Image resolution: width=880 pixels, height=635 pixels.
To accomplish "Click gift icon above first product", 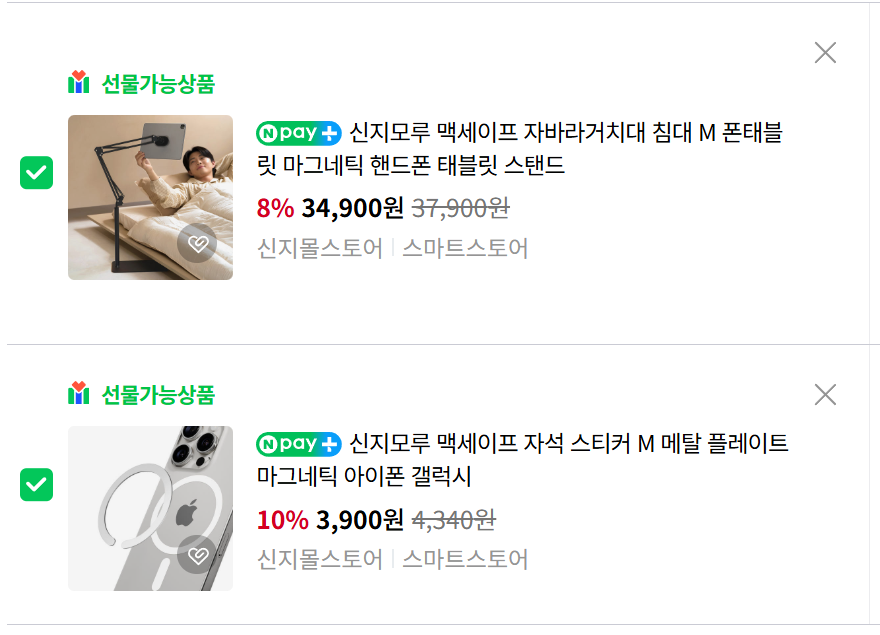I will coord(79,83).
